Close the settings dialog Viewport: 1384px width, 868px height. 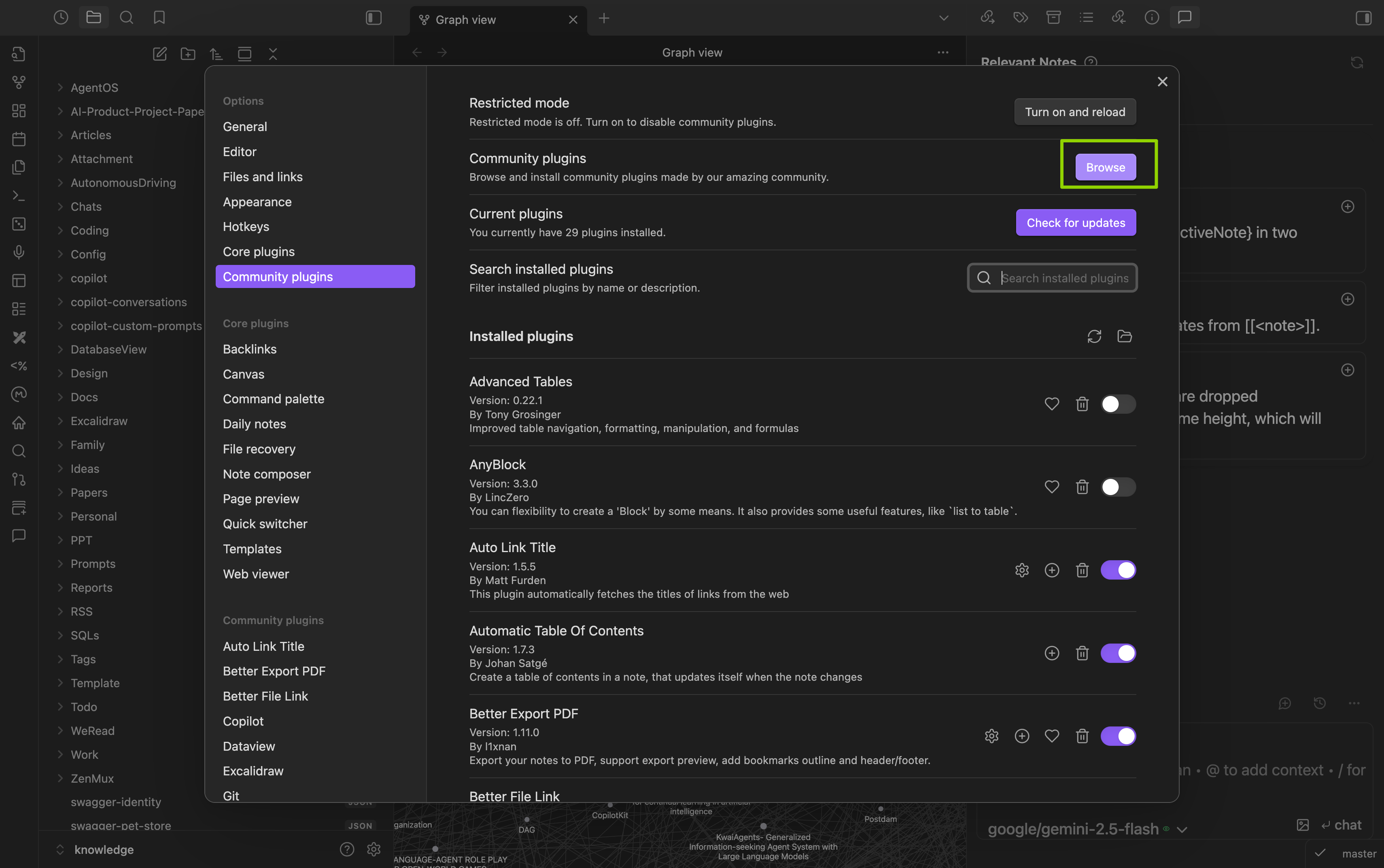coord(1162,82)
